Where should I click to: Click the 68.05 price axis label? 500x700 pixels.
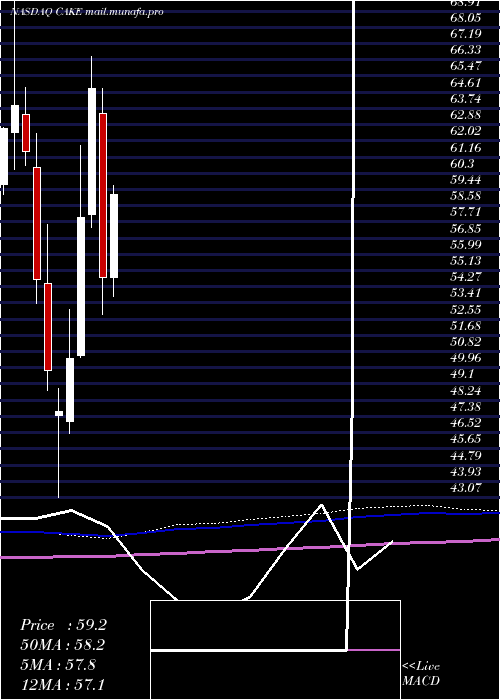(466, 17)
